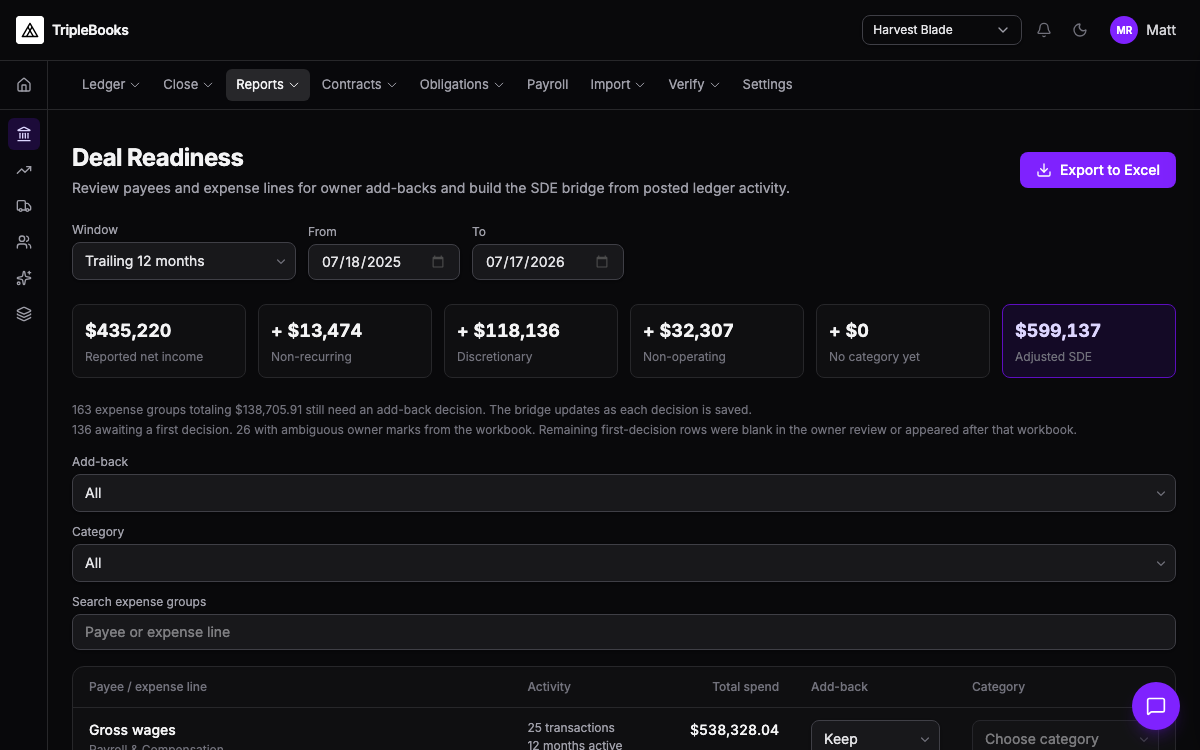This screenshot has width=1200, height=750.
Task: Click calendar icon in To date field
Action: coord(602,262)
